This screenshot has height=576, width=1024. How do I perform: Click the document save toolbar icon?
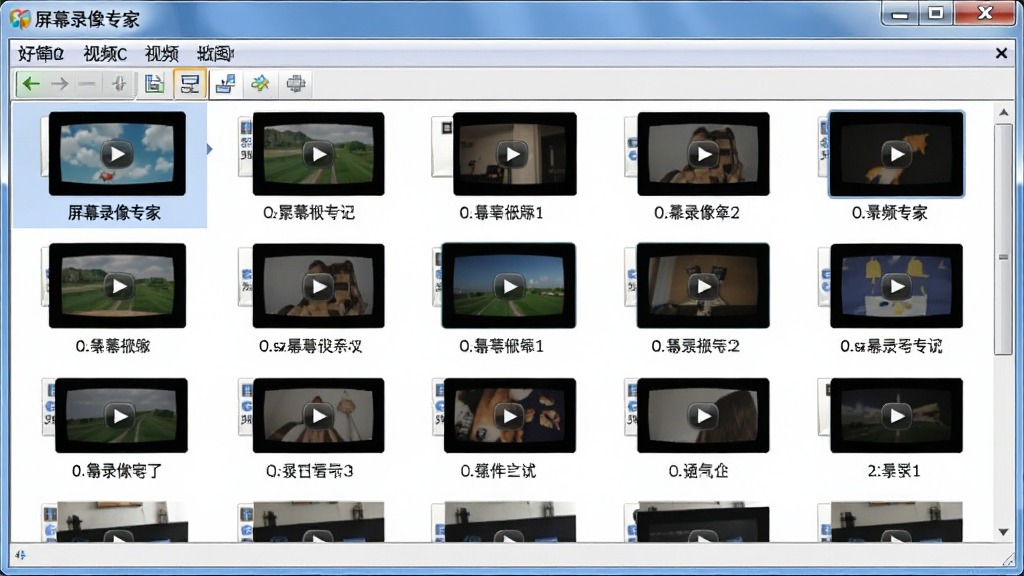154,84
